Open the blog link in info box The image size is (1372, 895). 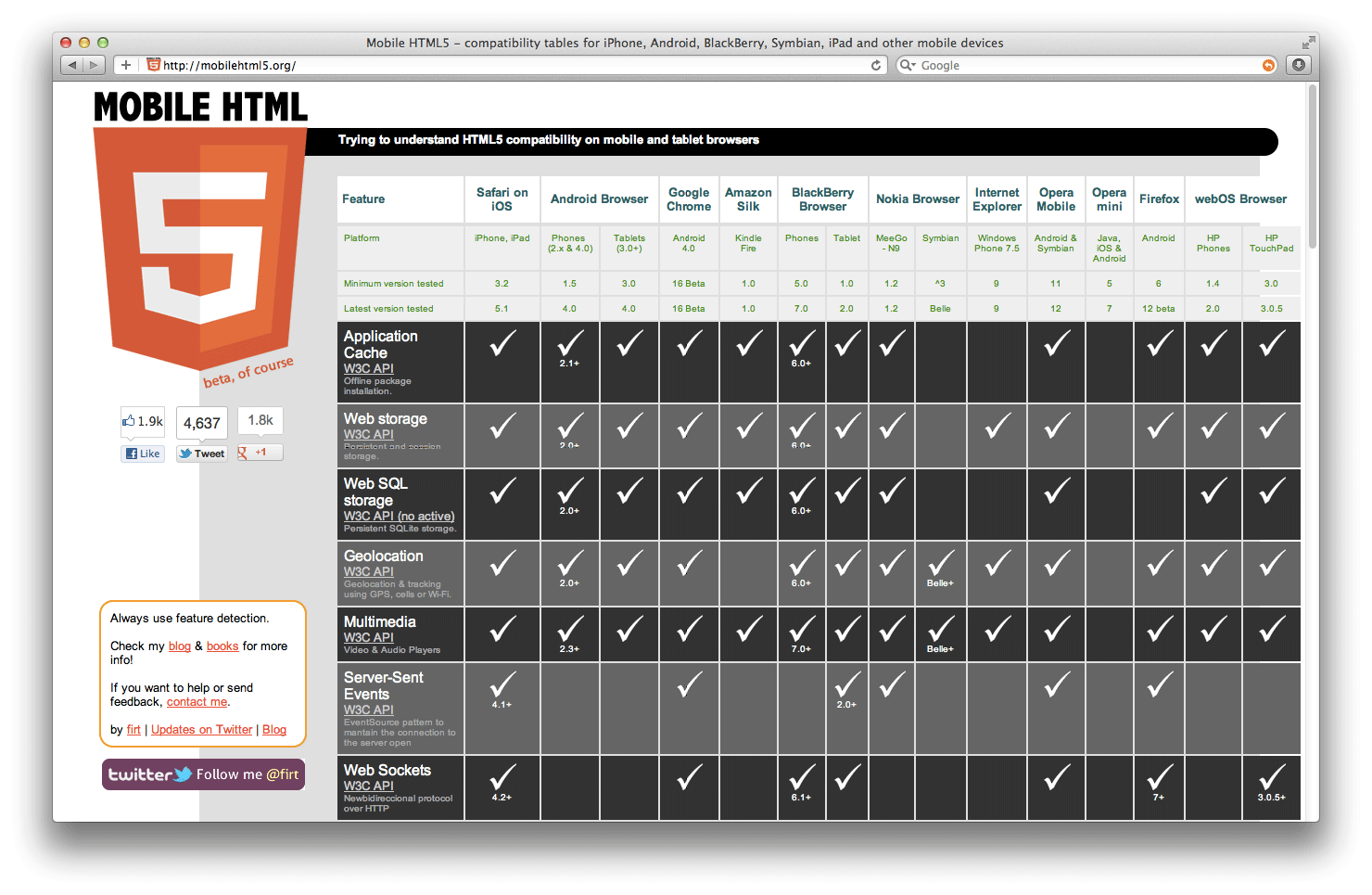click(x=180, y=646)
